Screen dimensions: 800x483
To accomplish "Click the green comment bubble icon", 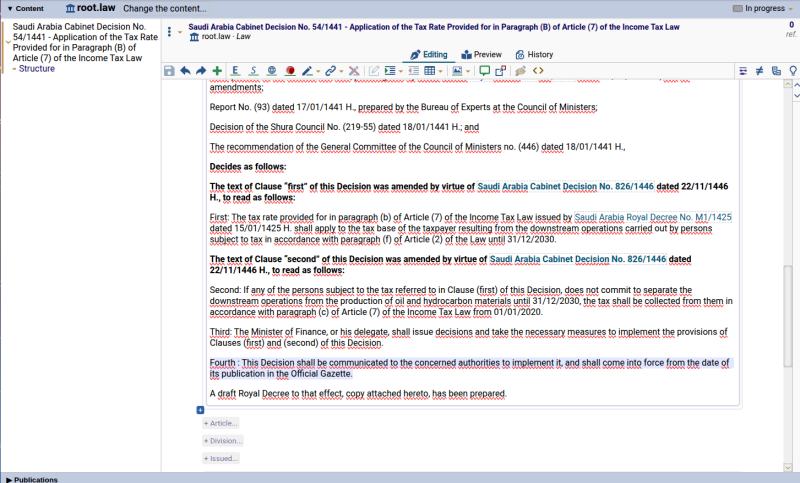I will pyautogui.click(x=485, y=71).
